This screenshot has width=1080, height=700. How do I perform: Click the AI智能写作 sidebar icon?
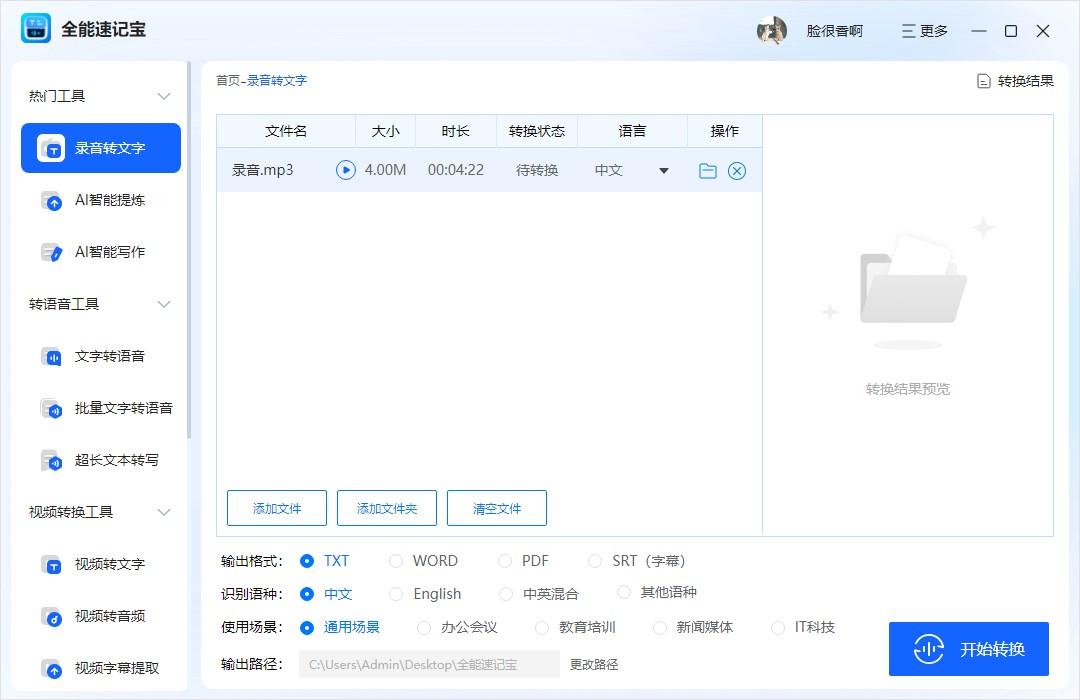[52, 253]
